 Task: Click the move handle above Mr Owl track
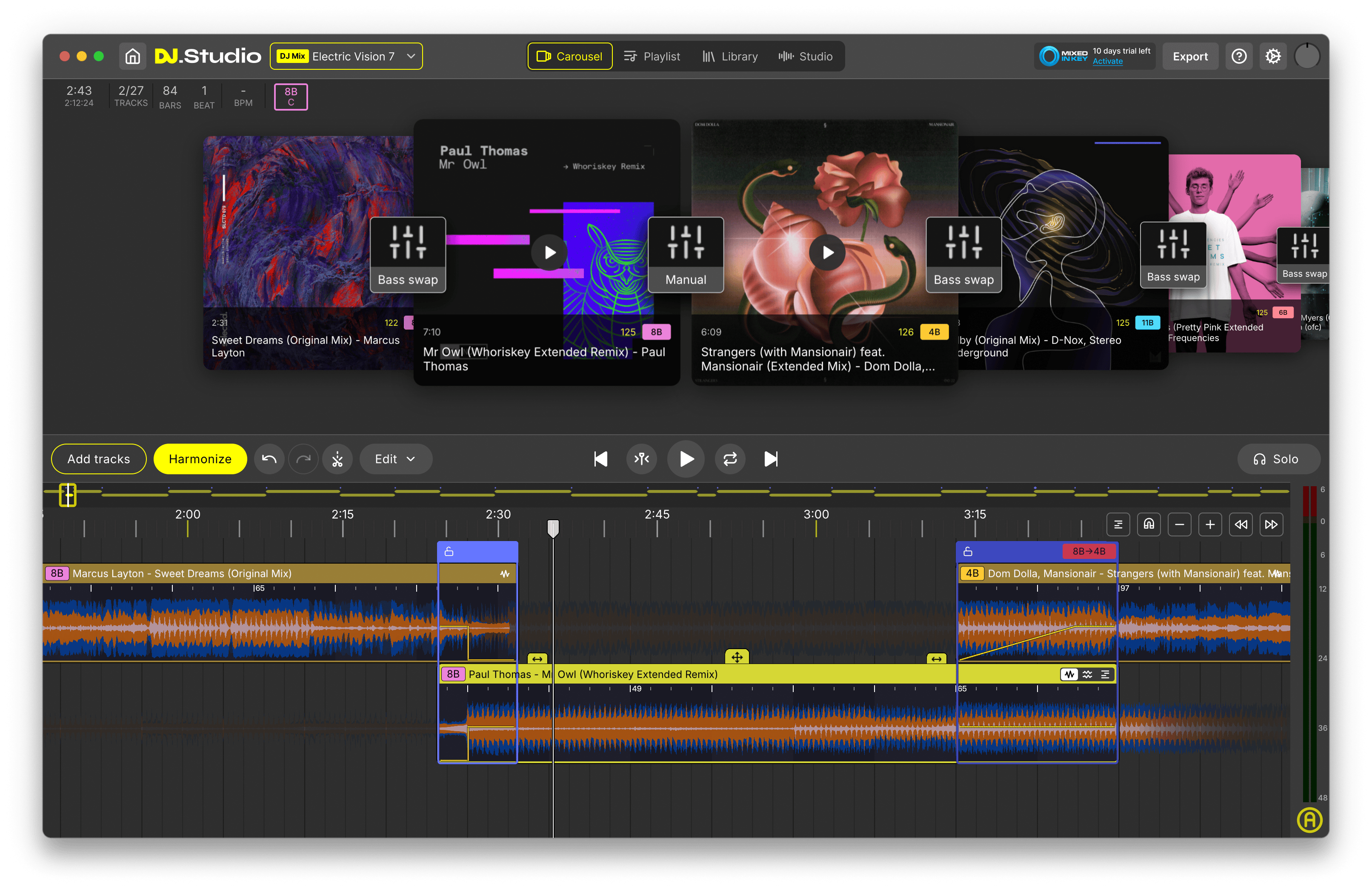[x=737, y=657]
